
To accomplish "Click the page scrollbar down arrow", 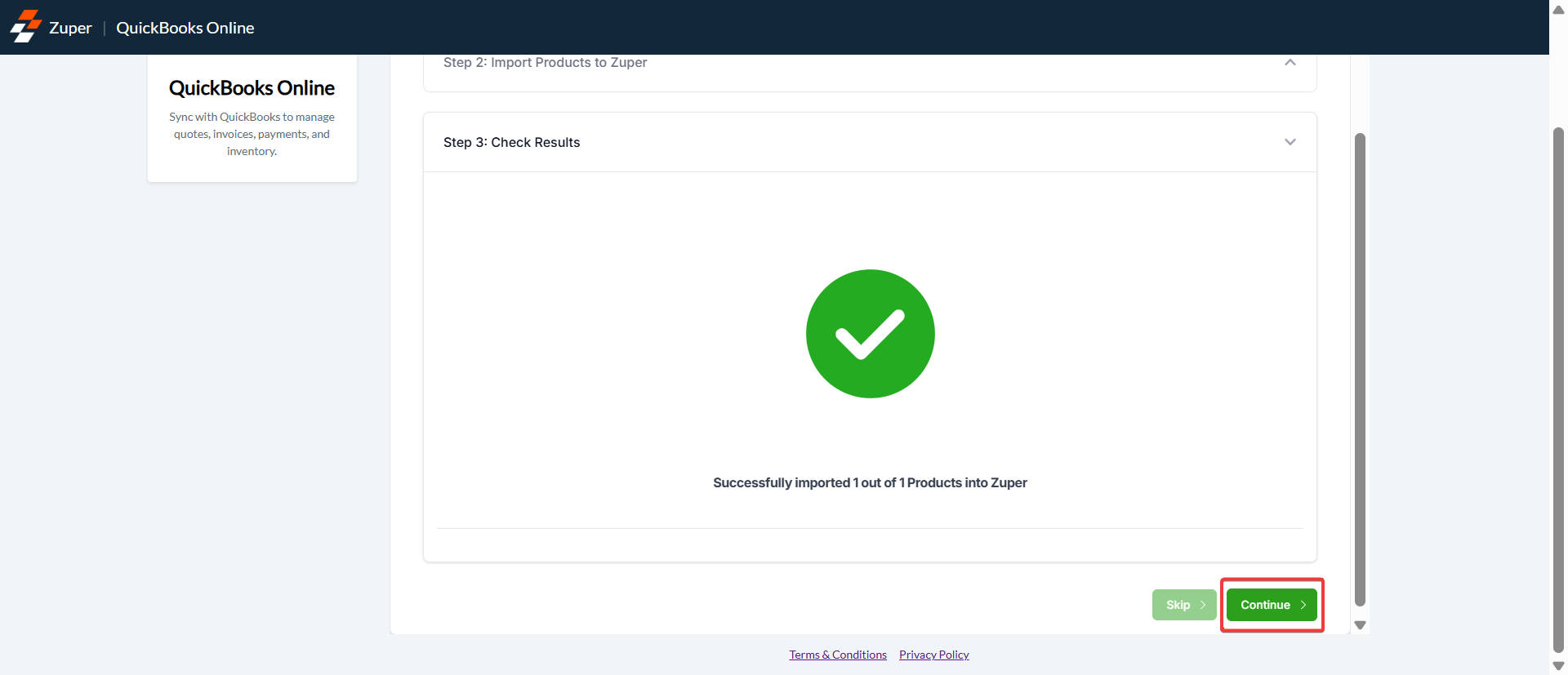I will 1558,666.
